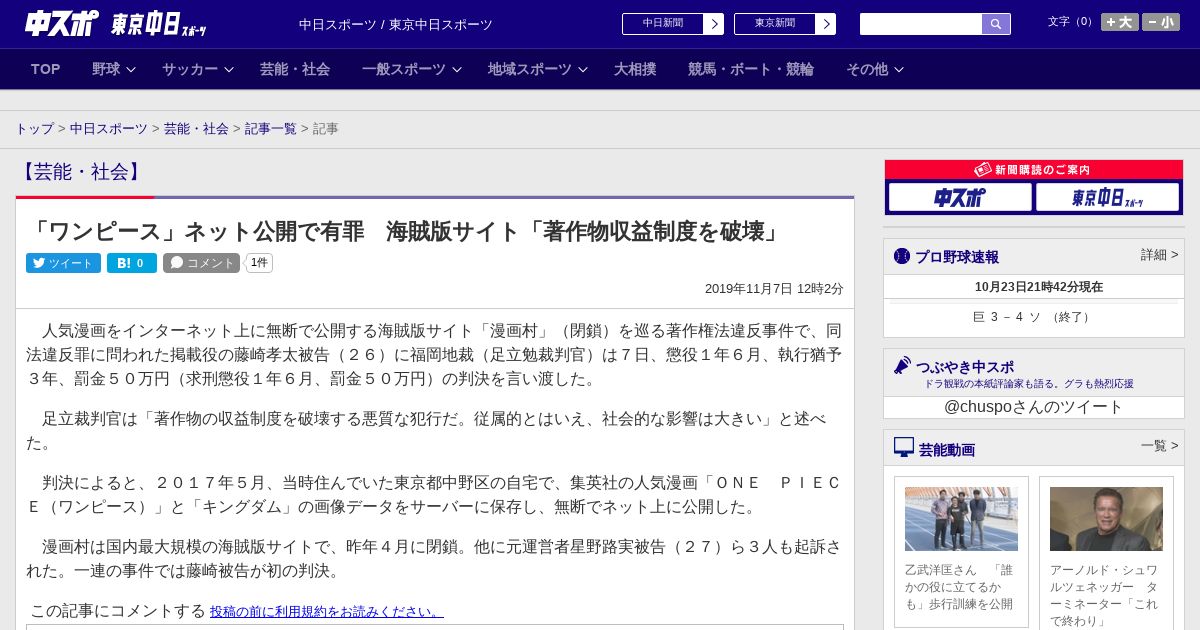This screenshot has height=630, width=1200.
Task: Click the monitor icon beside 芸能動画
Action: (x=904, y=448)
